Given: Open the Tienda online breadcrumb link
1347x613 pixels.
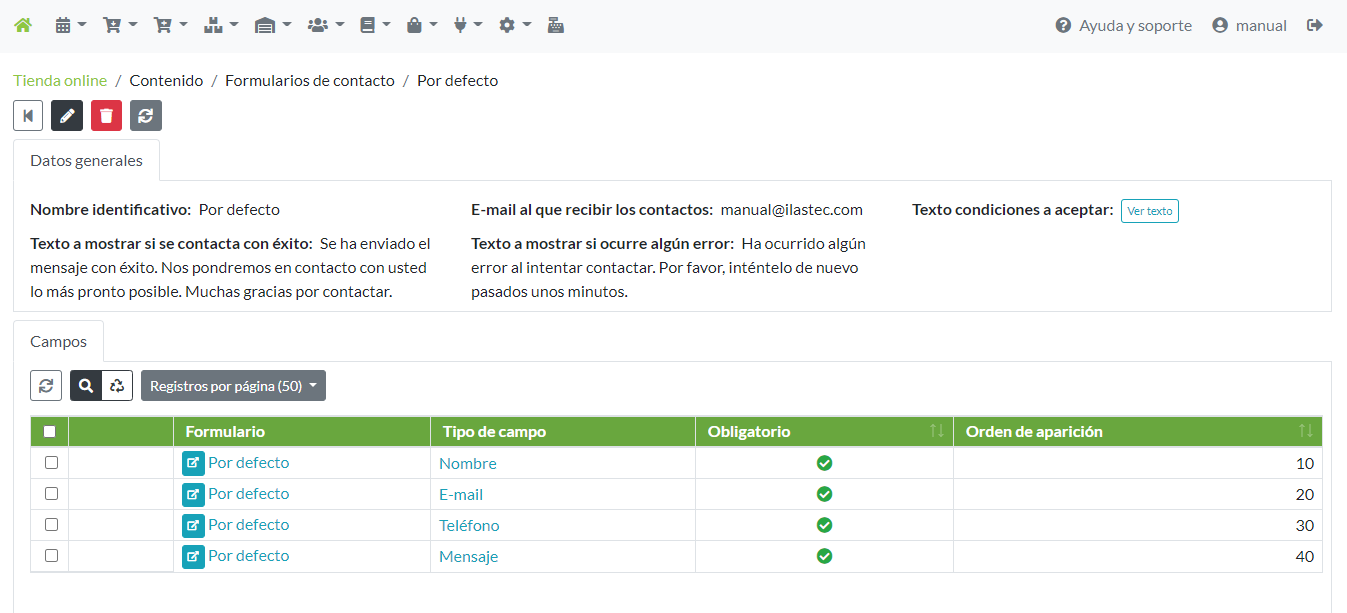Looking at the screenshot, I should coord(60,80).
